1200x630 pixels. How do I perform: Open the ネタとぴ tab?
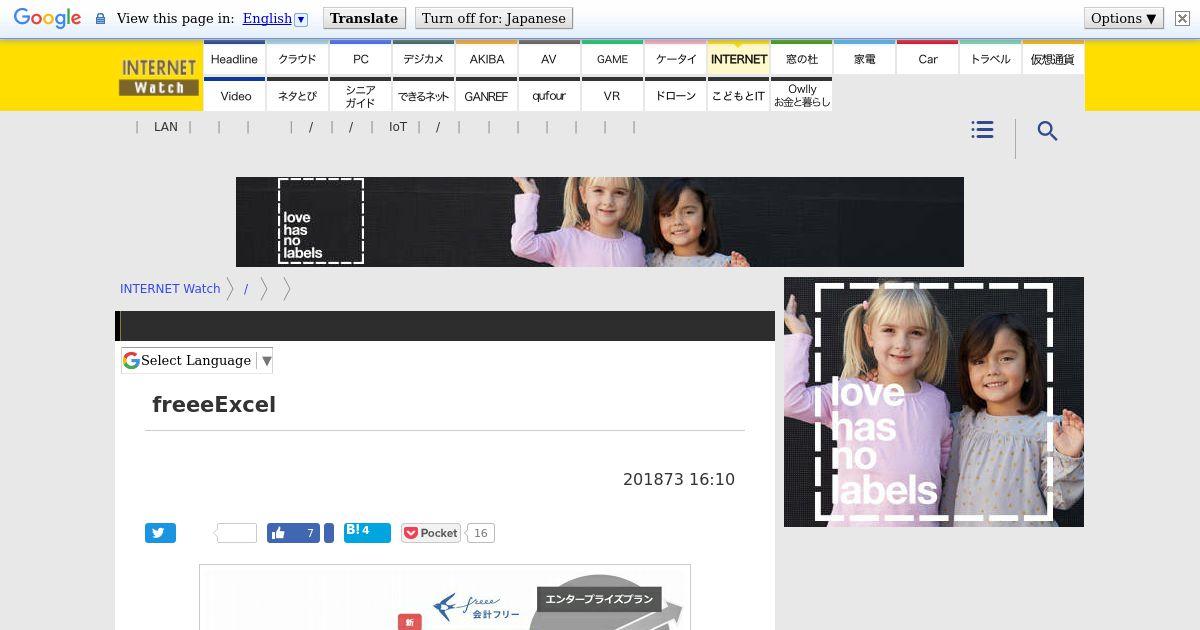pyautogui.click(x=297, y=95)
